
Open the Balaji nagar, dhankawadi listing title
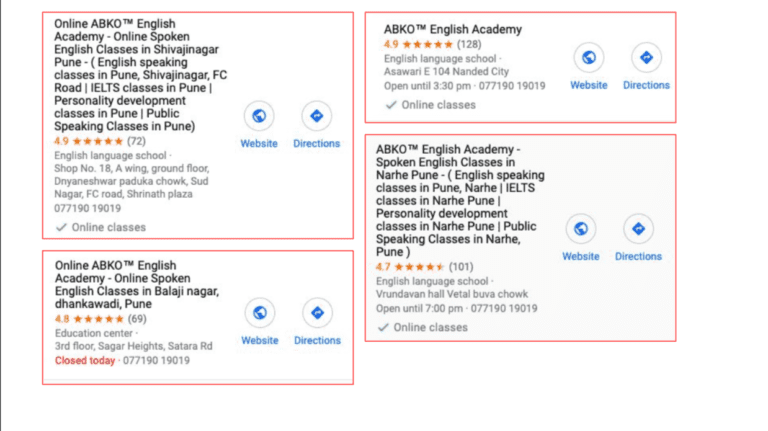tap(137, 285)
